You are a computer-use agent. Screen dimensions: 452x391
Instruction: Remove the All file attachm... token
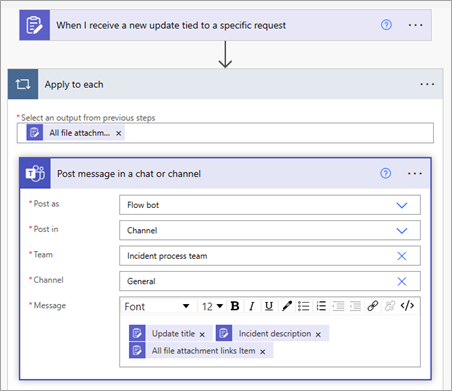click(x=118, y=133)
